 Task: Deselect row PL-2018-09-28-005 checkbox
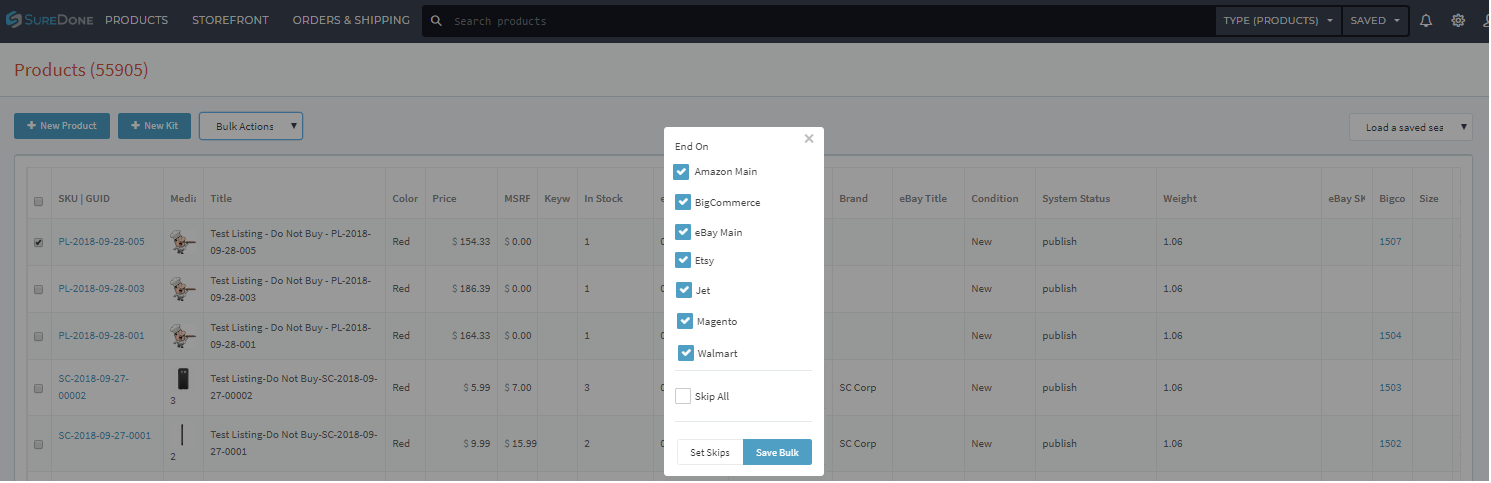39,242
